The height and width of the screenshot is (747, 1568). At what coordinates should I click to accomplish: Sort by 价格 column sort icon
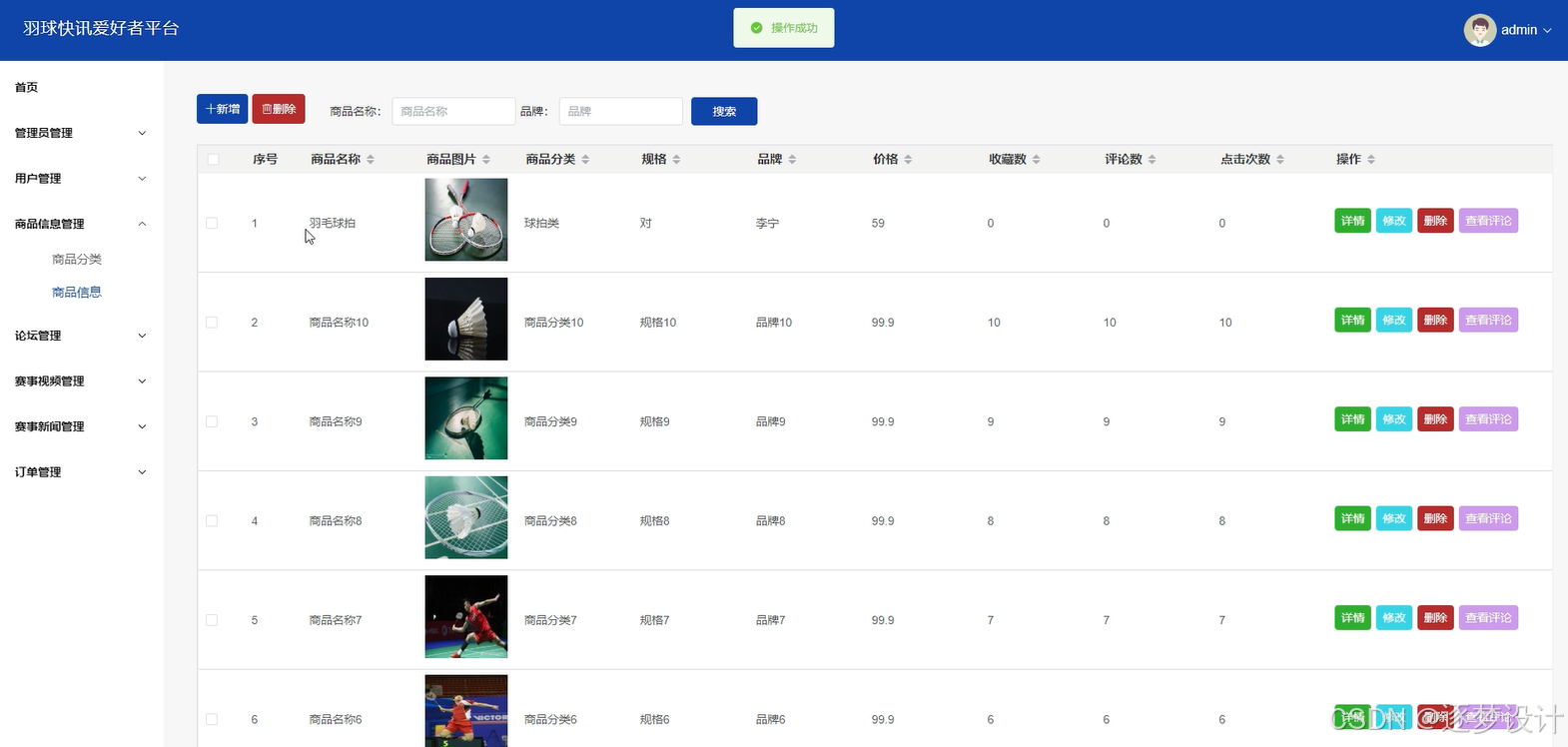908,160
